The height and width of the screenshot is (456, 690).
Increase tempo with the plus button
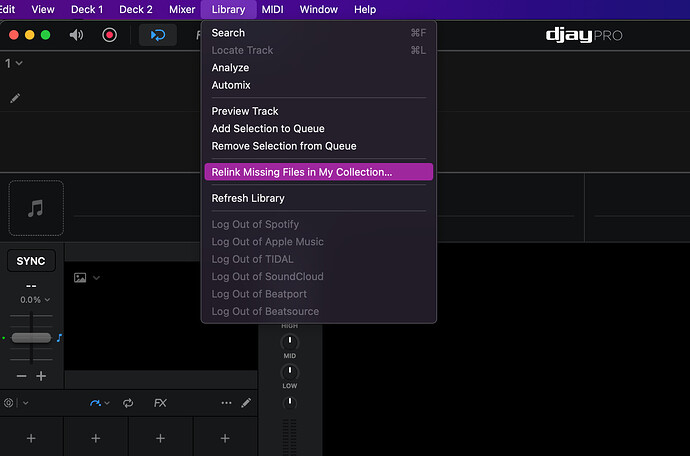point(41,376)
